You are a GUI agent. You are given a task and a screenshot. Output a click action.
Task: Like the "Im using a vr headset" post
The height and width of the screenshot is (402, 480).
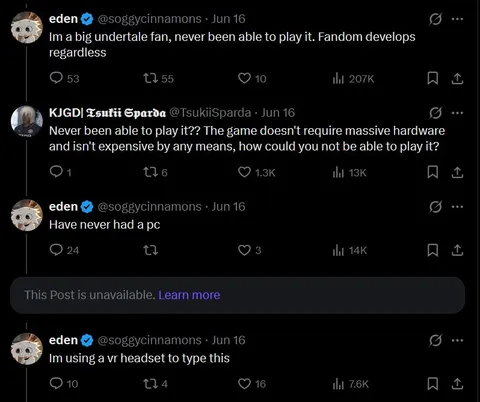(252, 384)
